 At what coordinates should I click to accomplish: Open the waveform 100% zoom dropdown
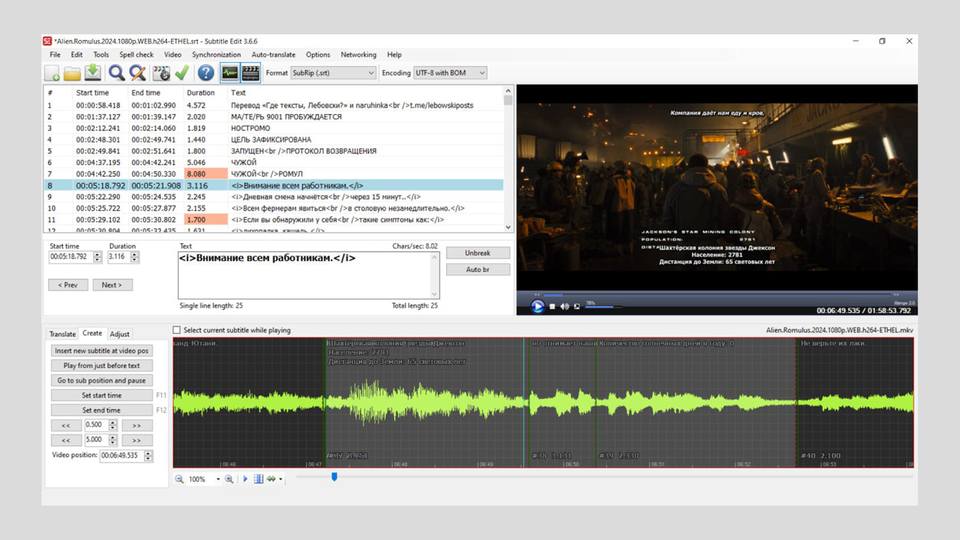tap(218, 479)
